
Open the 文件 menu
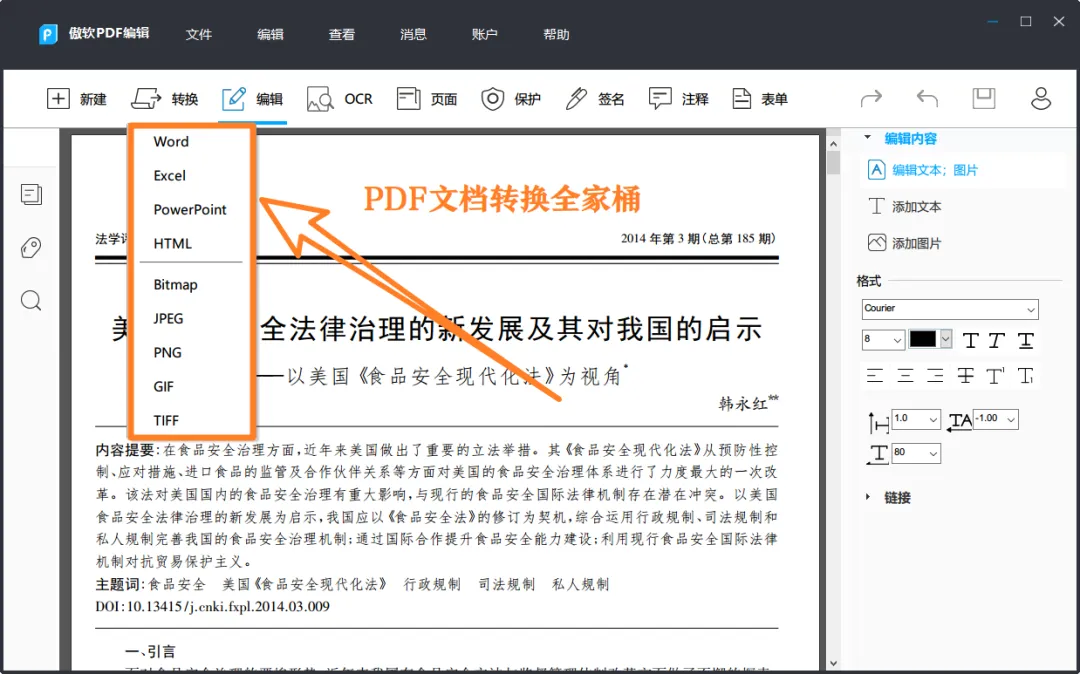click(x=198, y=34)
